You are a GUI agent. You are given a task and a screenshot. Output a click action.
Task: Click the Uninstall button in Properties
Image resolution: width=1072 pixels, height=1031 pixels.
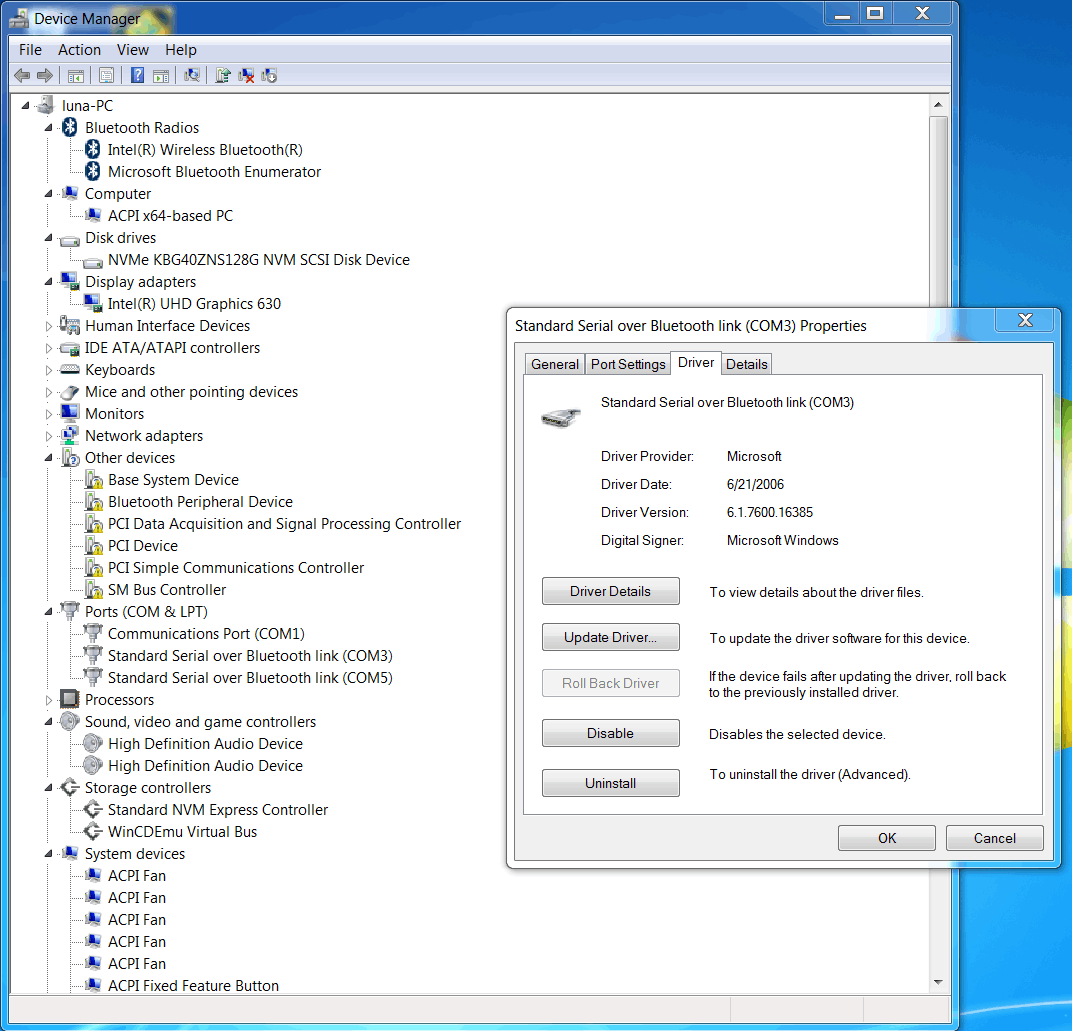click(611, 783)
